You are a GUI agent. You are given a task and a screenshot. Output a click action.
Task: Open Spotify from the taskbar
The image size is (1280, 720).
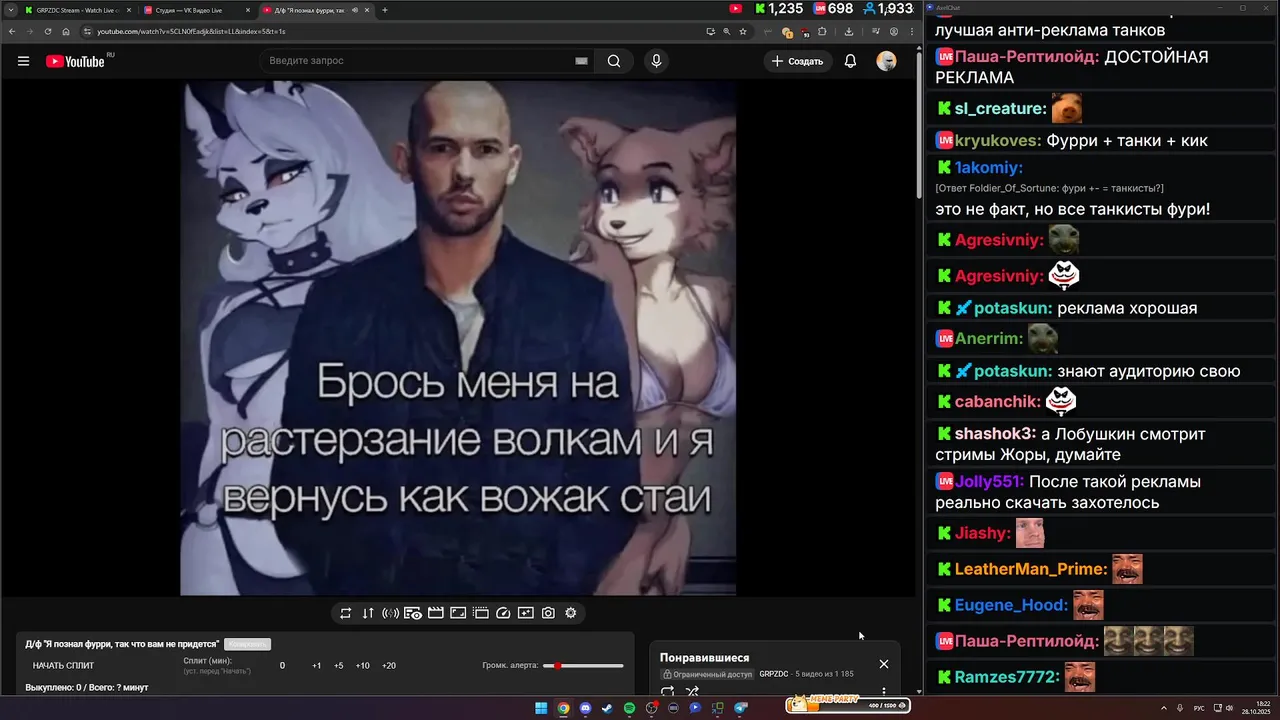tap(629, 708)
